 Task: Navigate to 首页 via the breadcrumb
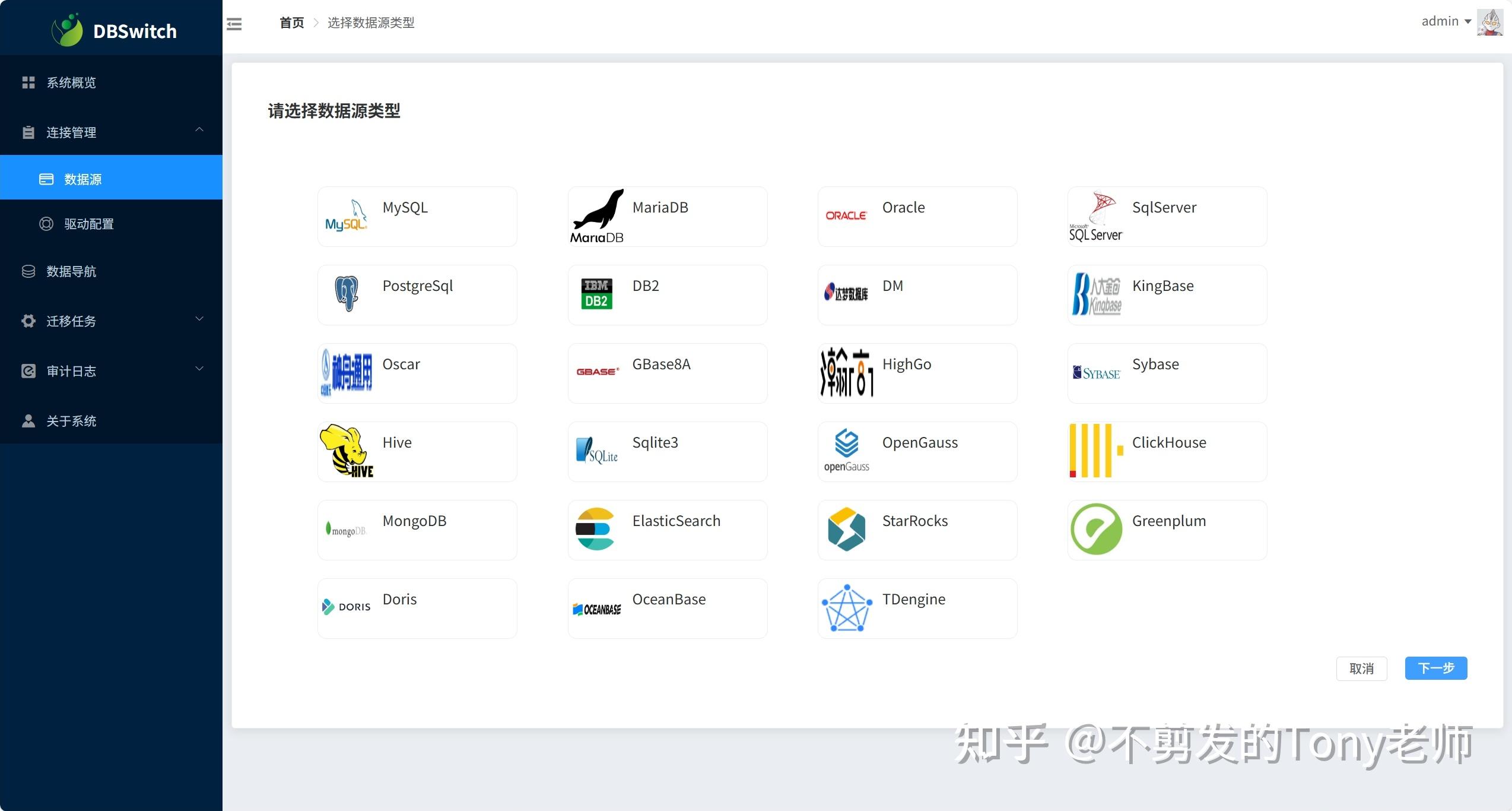coord(291,23)
